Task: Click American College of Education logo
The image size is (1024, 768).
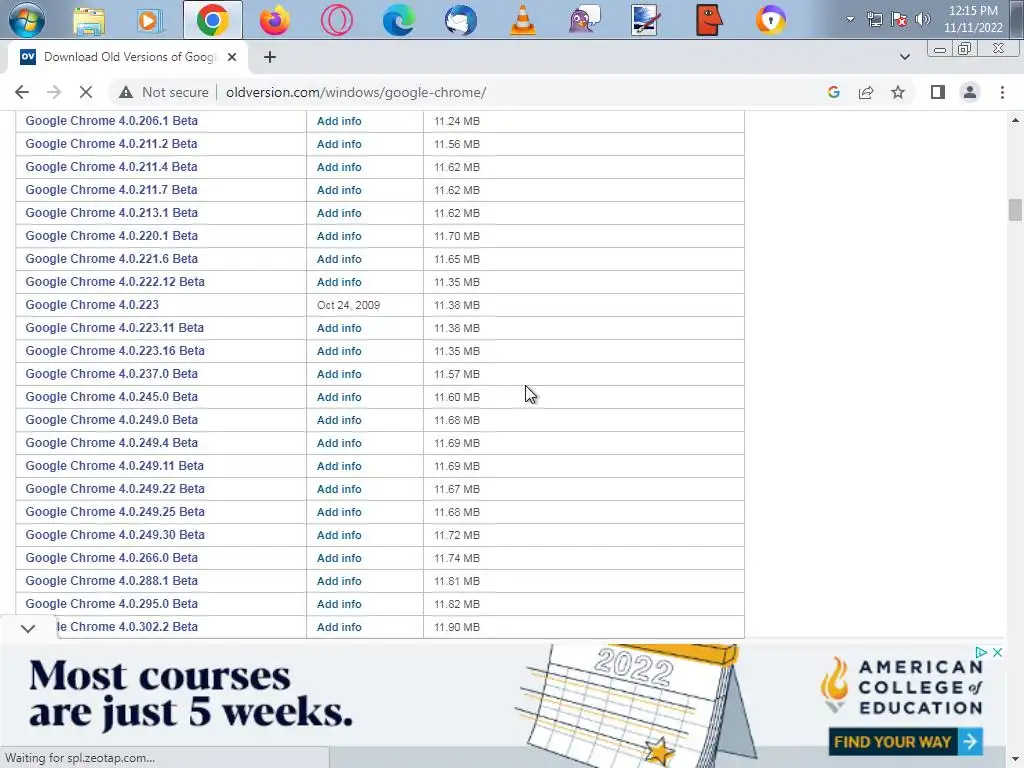Action: click(902, 686)
